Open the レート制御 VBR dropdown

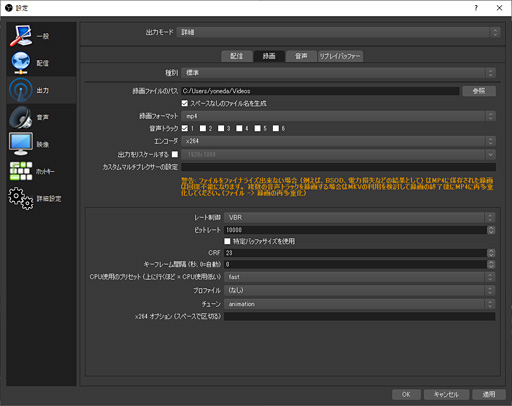(359, 218)
